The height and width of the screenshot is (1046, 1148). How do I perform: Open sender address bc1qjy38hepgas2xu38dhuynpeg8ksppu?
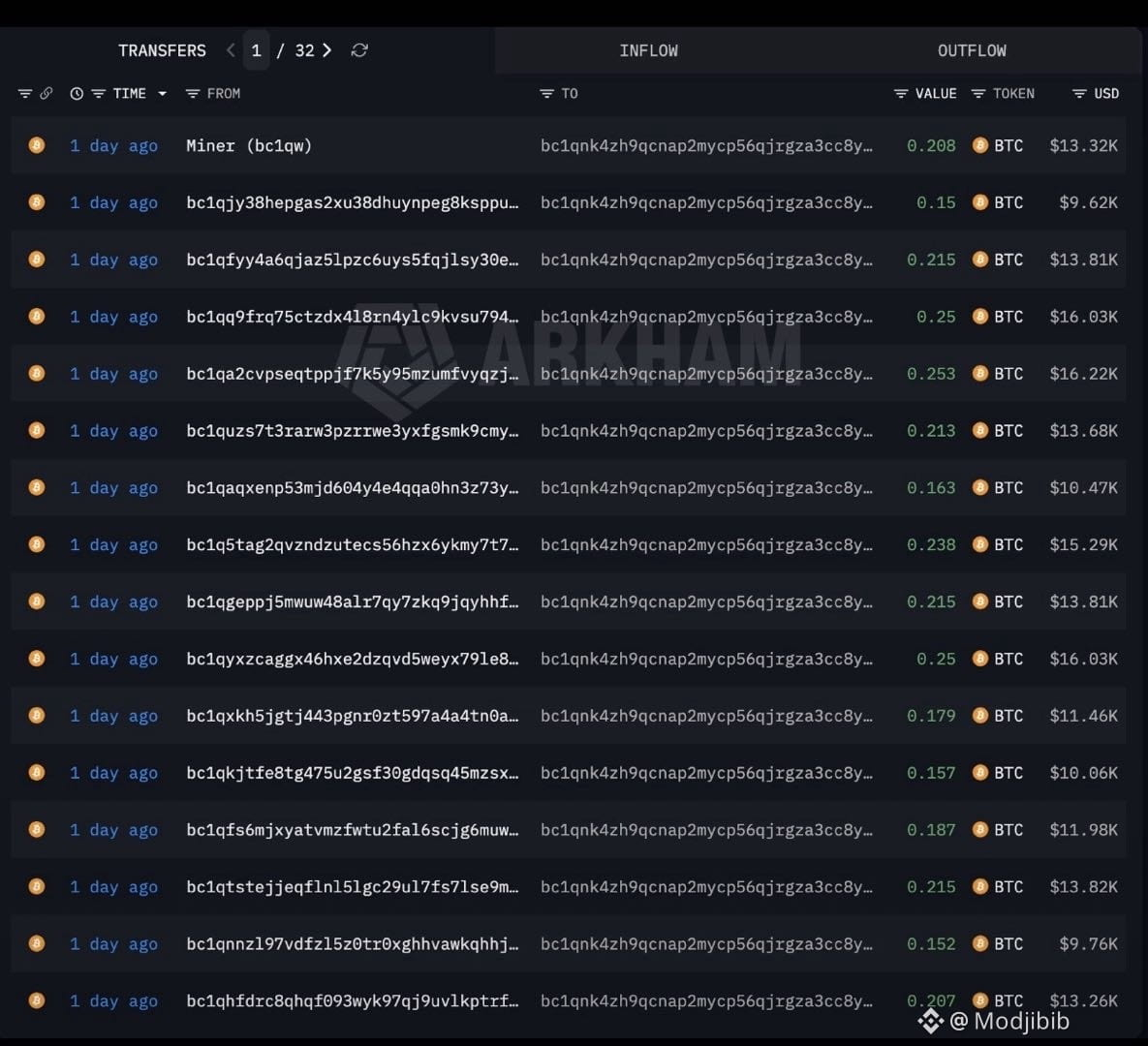(x=353, y=202)
